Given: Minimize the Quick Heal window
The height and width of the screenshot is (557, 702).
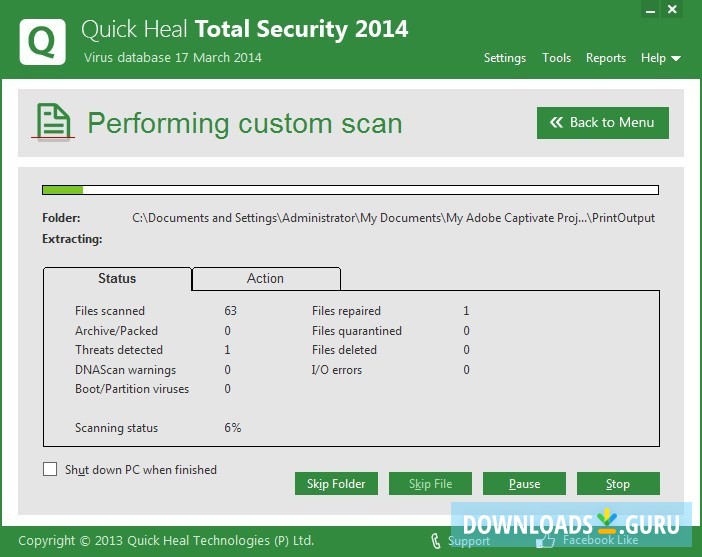Looking at the screenshot, I should [x=651, y=9].
